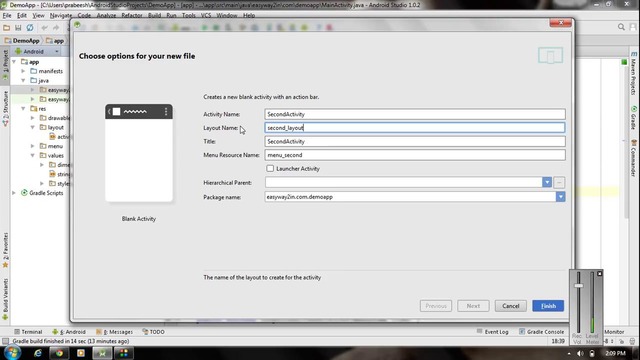Click the volume icon in system tray
This screenshot has width=640, height=360.
580,353
